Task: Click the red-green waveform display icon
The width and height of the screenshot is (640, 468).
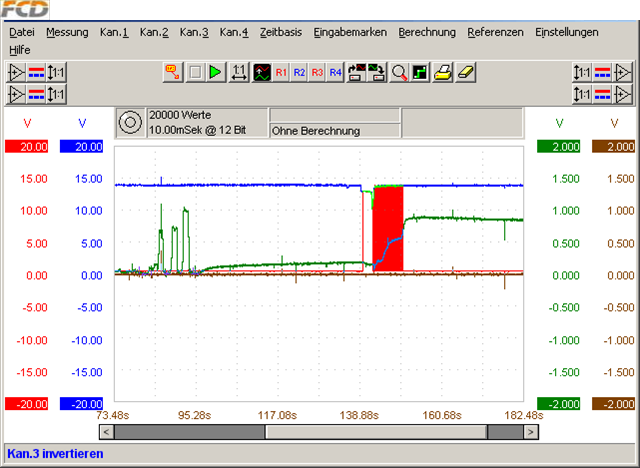Action: pyautogui.click(x=262, y=73)
